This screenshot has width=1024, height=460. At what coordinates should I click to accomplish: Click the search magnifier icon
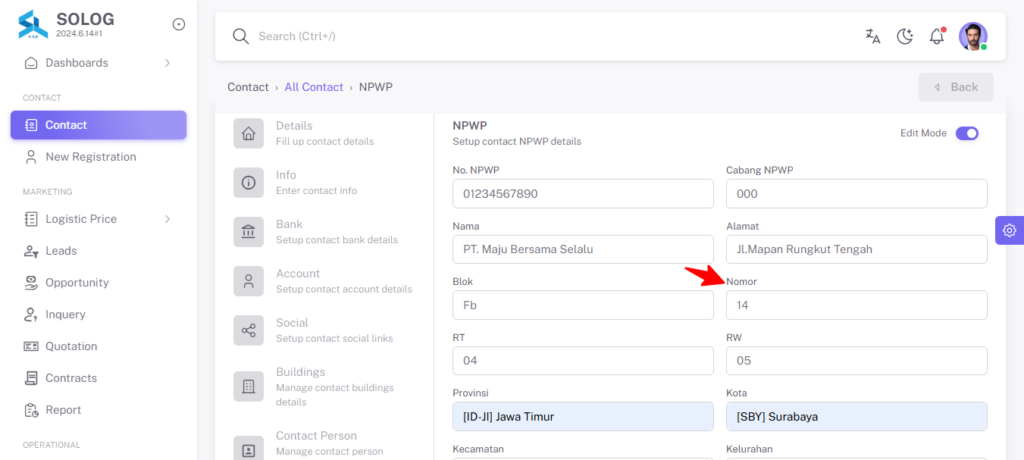point(241,36)
